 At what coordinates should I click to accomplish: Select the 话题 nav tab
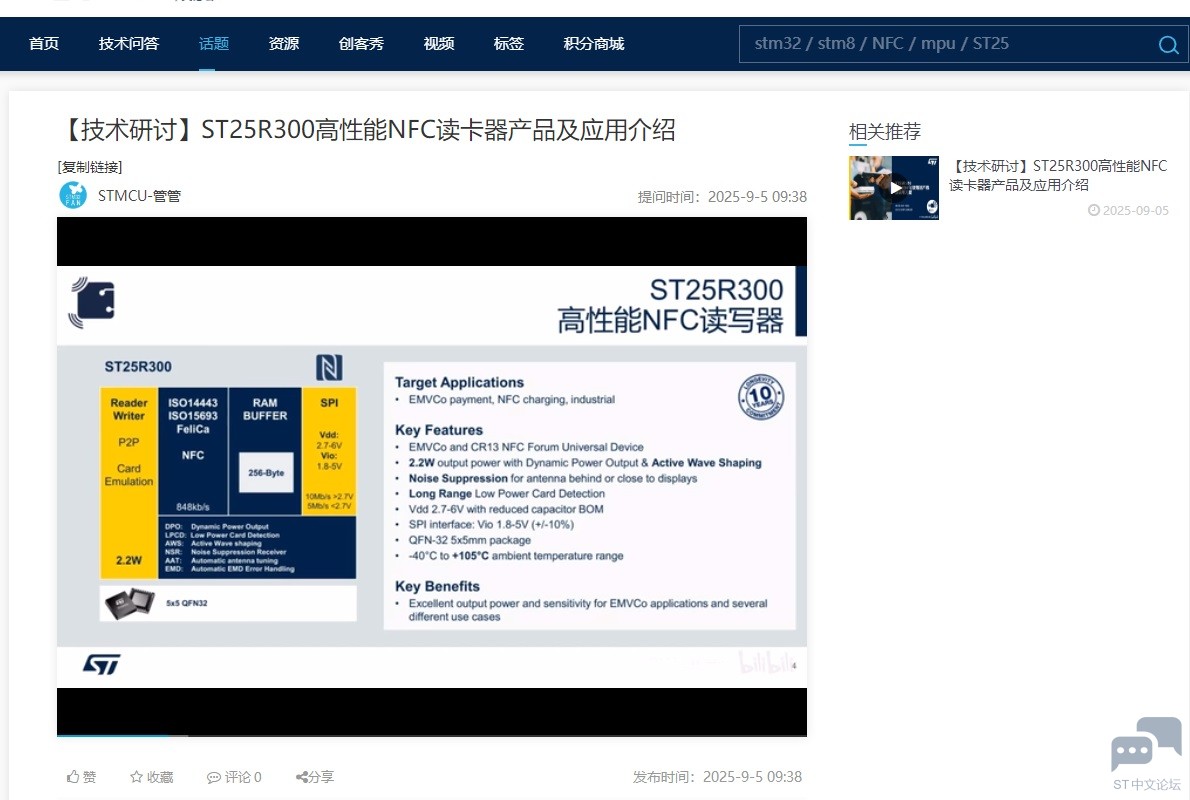tap(214, 44)
